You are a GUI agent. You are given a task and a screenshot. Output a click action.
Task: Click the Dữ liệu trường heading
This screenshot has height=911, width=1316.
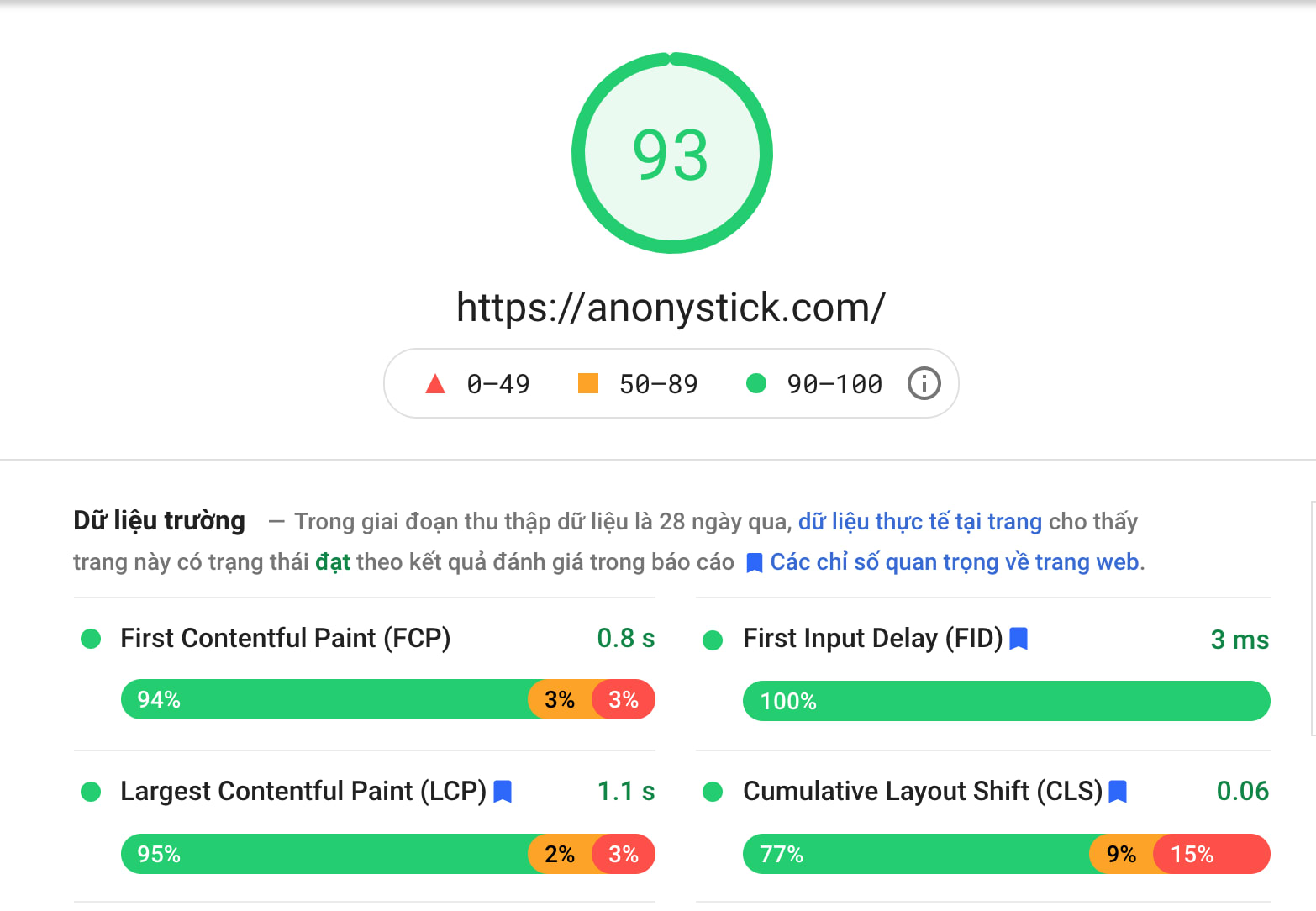160,521
